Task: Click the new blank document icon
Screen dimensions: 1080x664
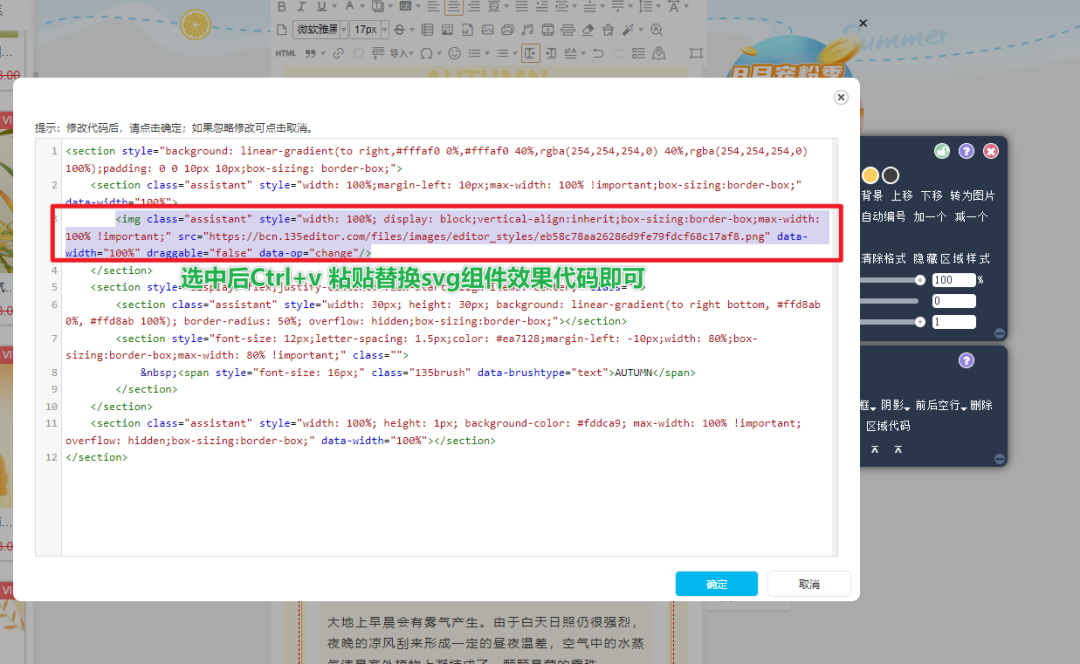Action: tap(282, 30)
